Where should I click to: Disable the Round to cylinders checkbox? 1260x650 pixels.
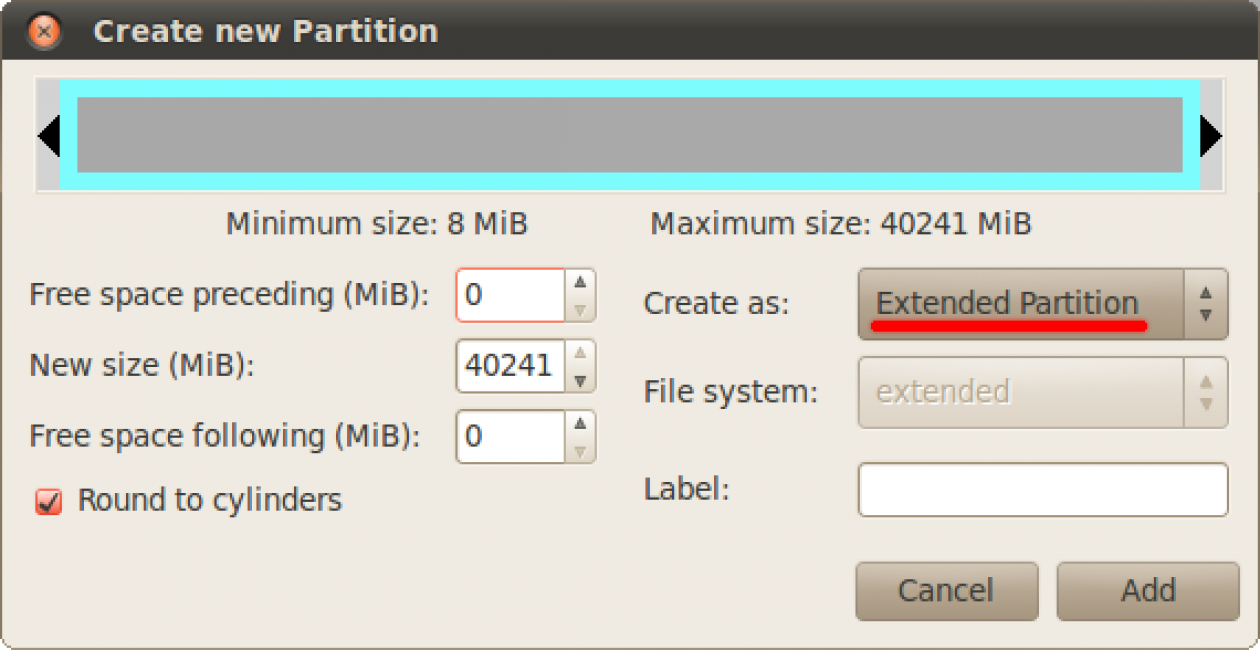point(48,501)
